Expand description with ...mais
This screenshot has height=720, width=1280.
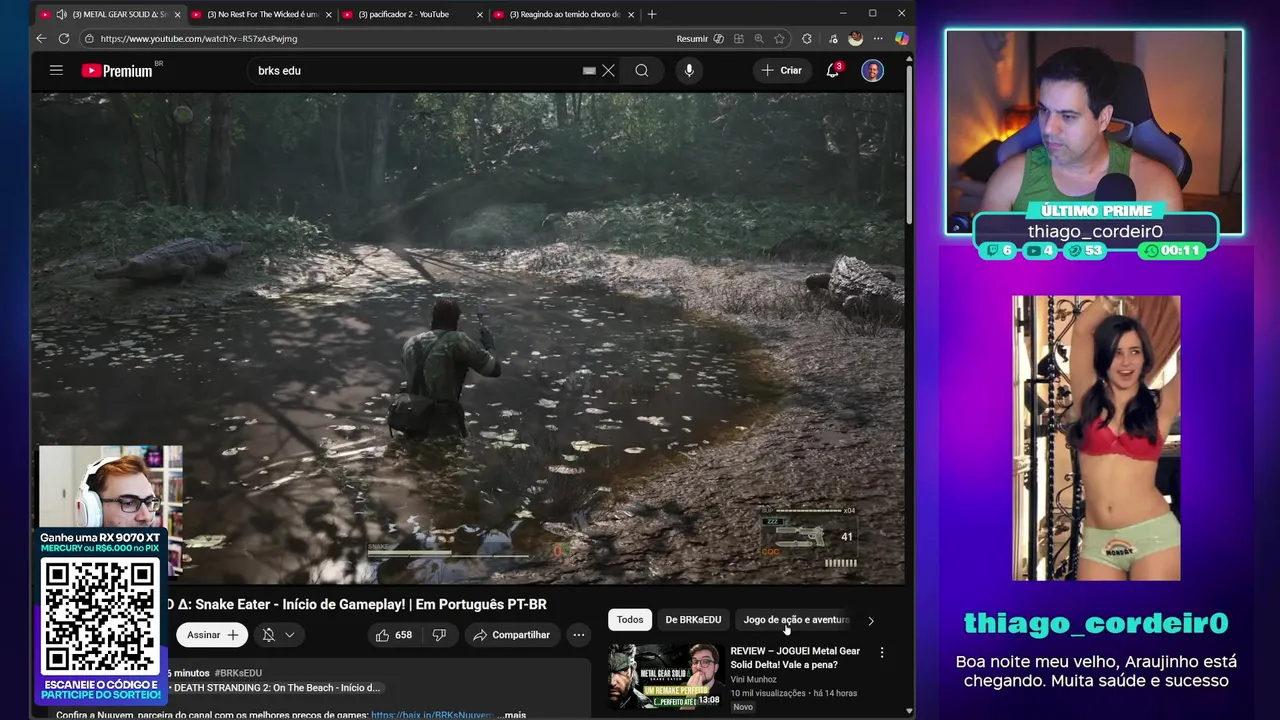pyautogui.click(x=512, y=715)
